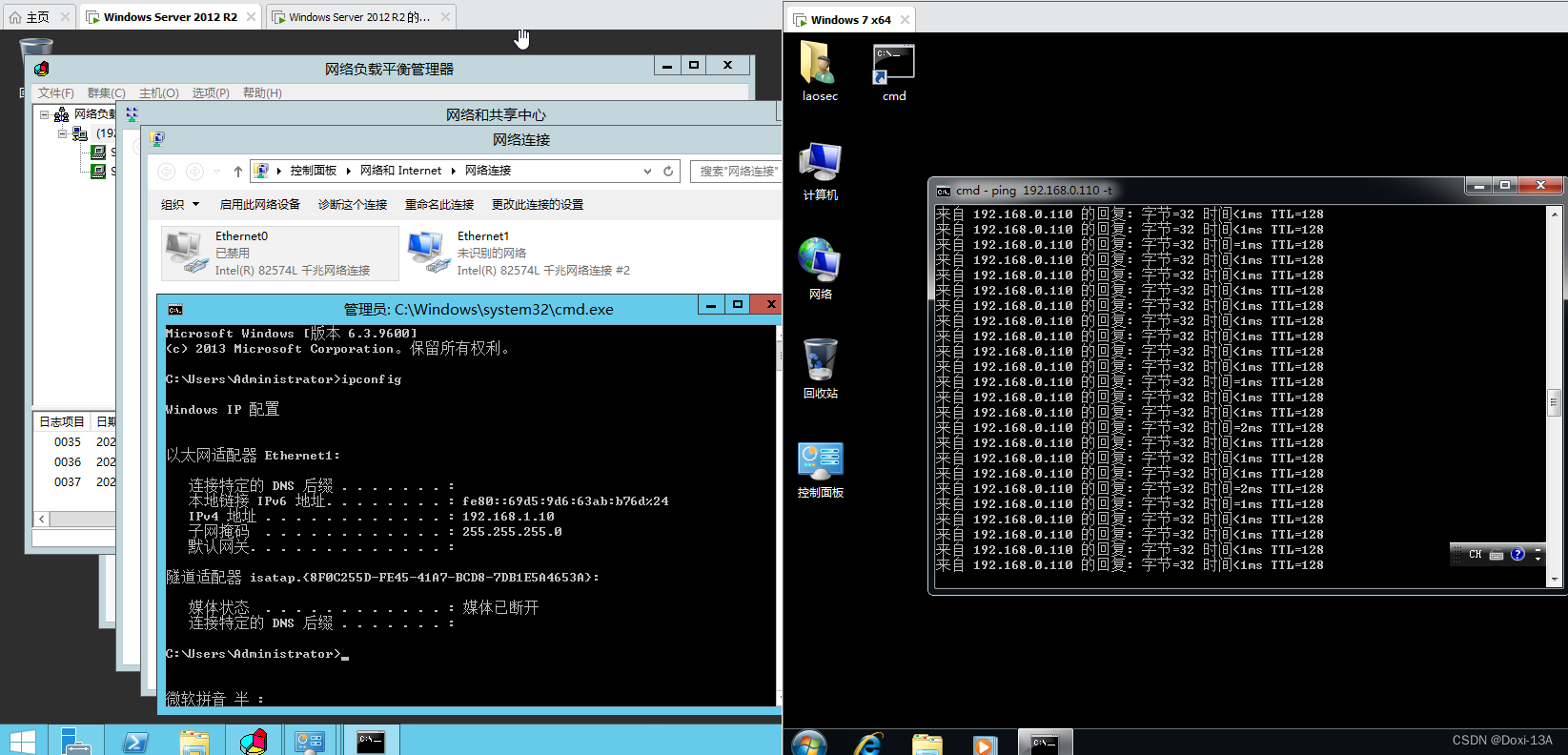Switch to the 主页 tab

pos(38,17)
